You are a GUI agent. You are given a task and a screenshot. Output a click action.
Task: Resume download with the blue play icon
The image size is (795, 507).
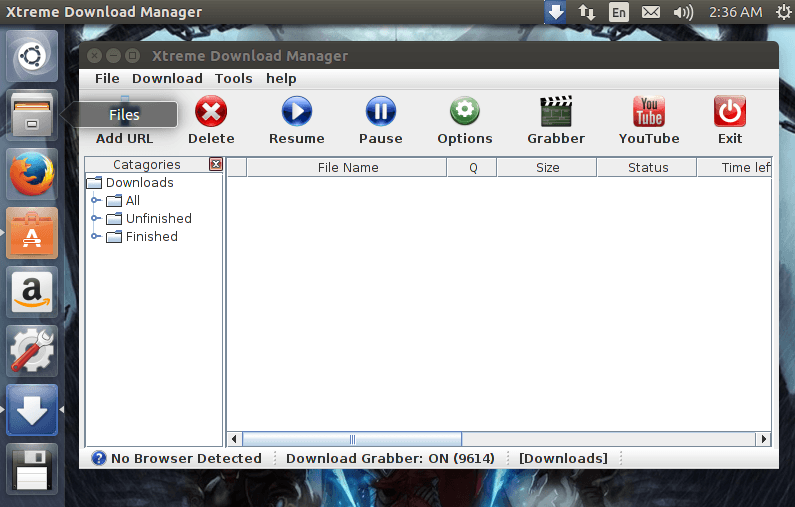click(297, 111)
